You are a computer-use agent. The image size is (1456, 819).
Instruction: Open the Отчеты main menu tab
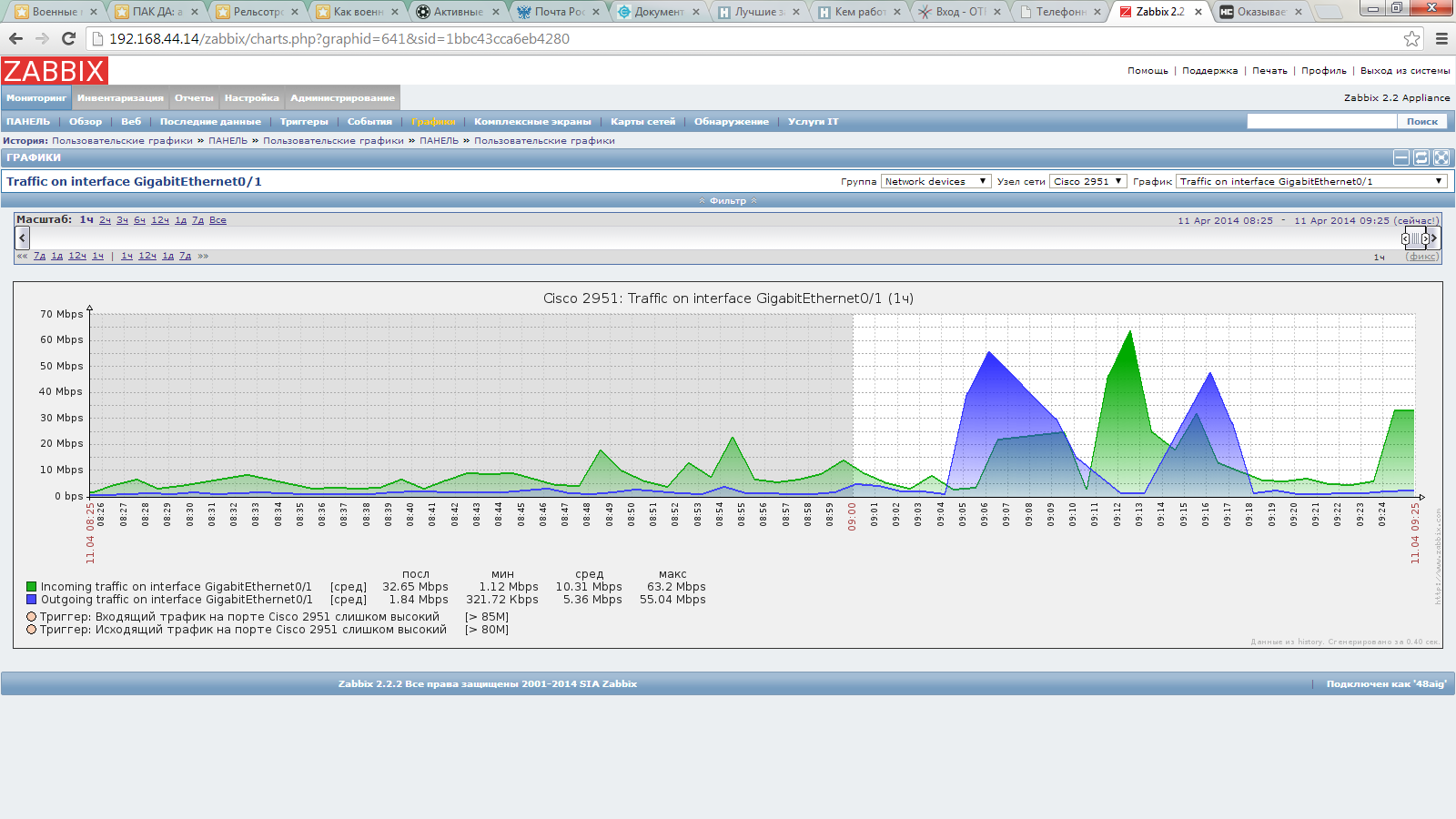(194, 97)
